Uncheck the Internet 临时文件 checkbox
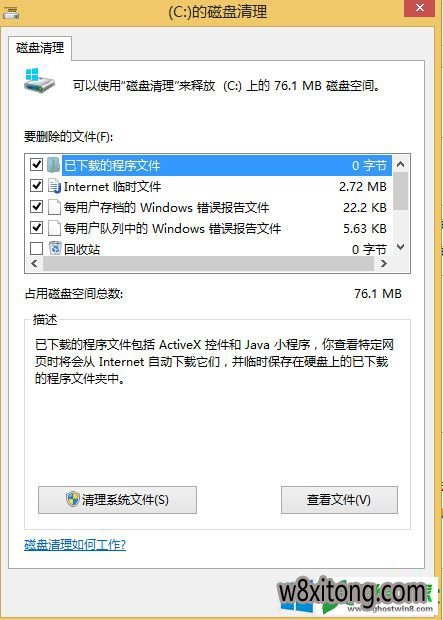Screen dimensions: 443x620 pos(36,185)
